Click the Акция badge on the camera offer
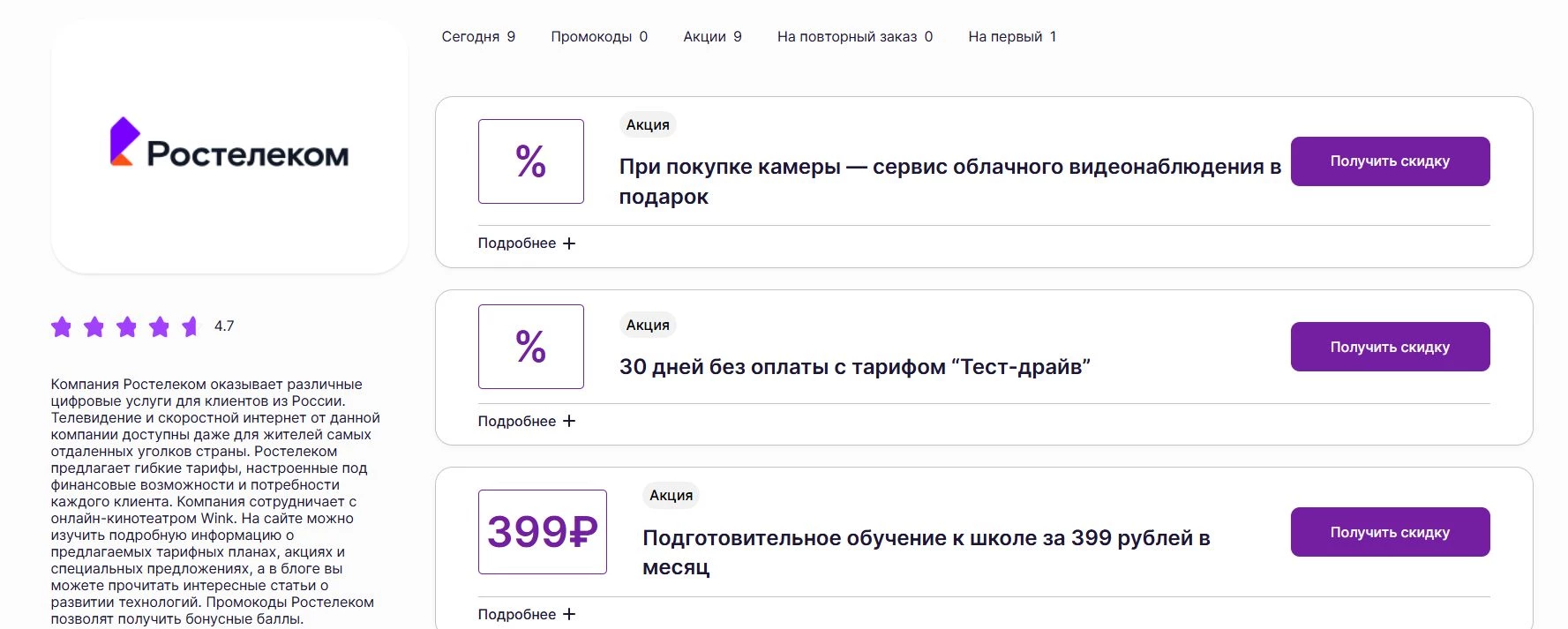The width and height of the screenshot is (1568, 629). pyautogui.click(x=647, y=124)
